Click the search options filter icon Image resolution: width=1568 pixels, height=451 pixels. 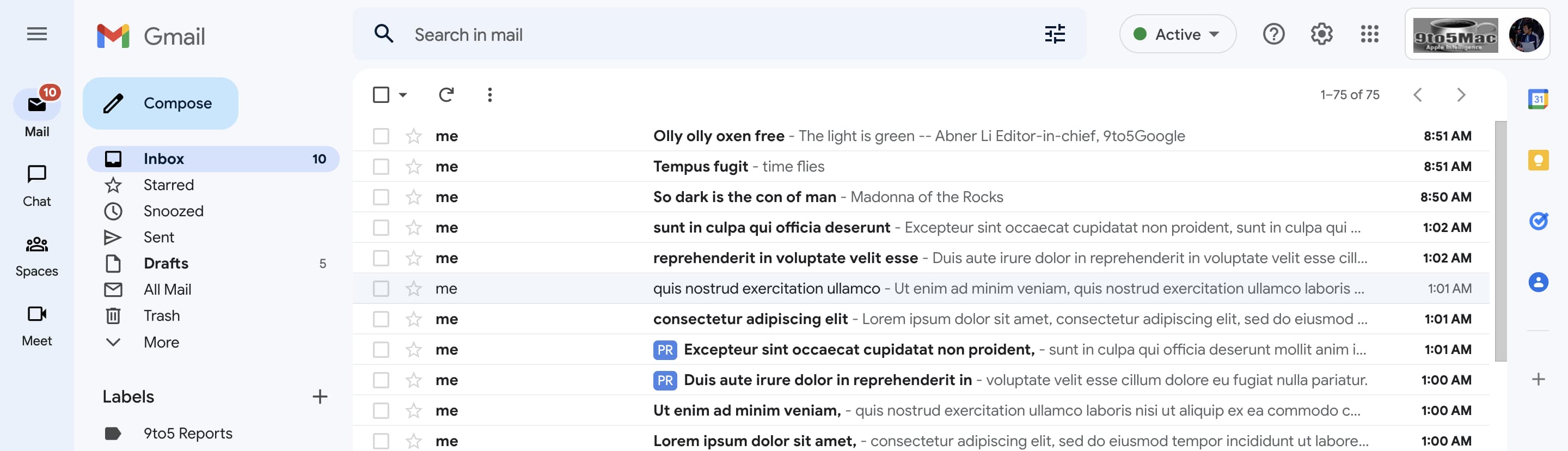tap(1054, 34)
